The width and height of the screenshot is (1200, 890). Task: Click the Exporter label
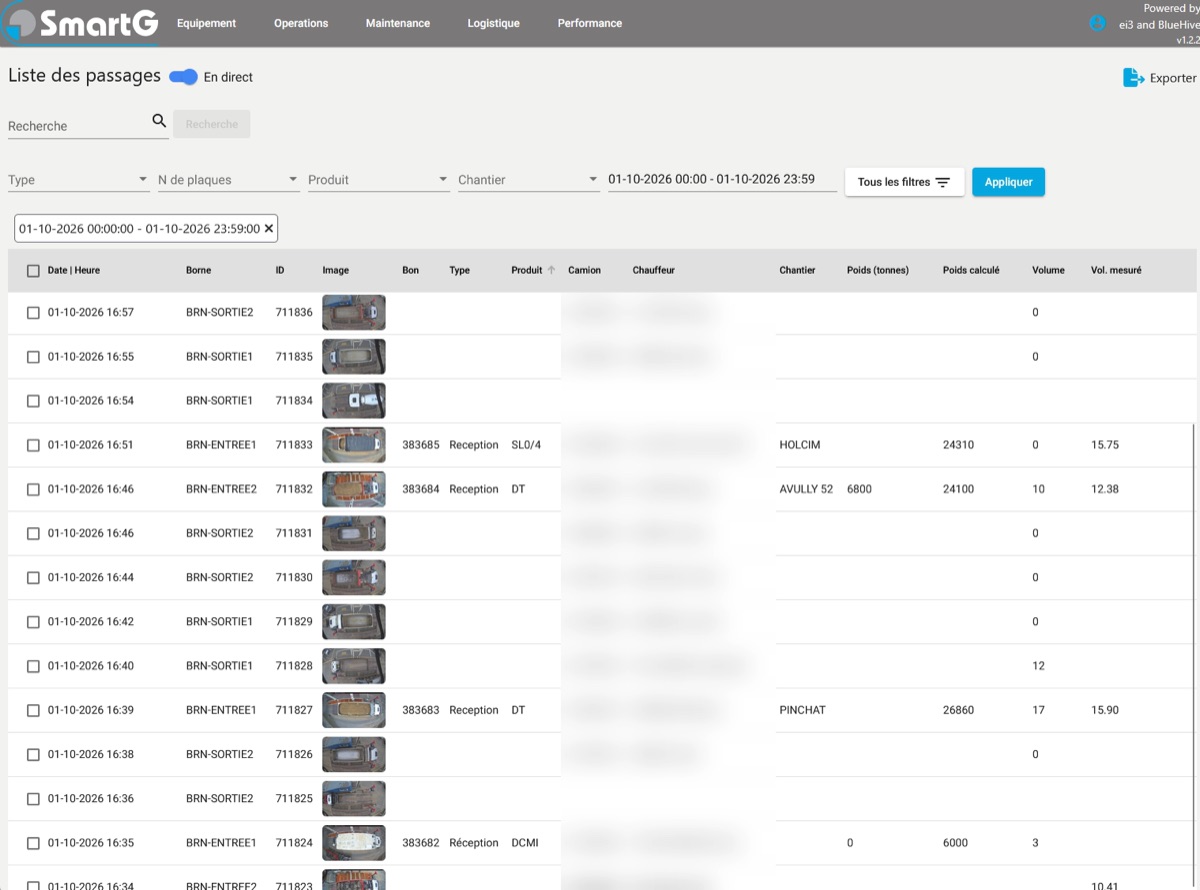click(1173, 78)
